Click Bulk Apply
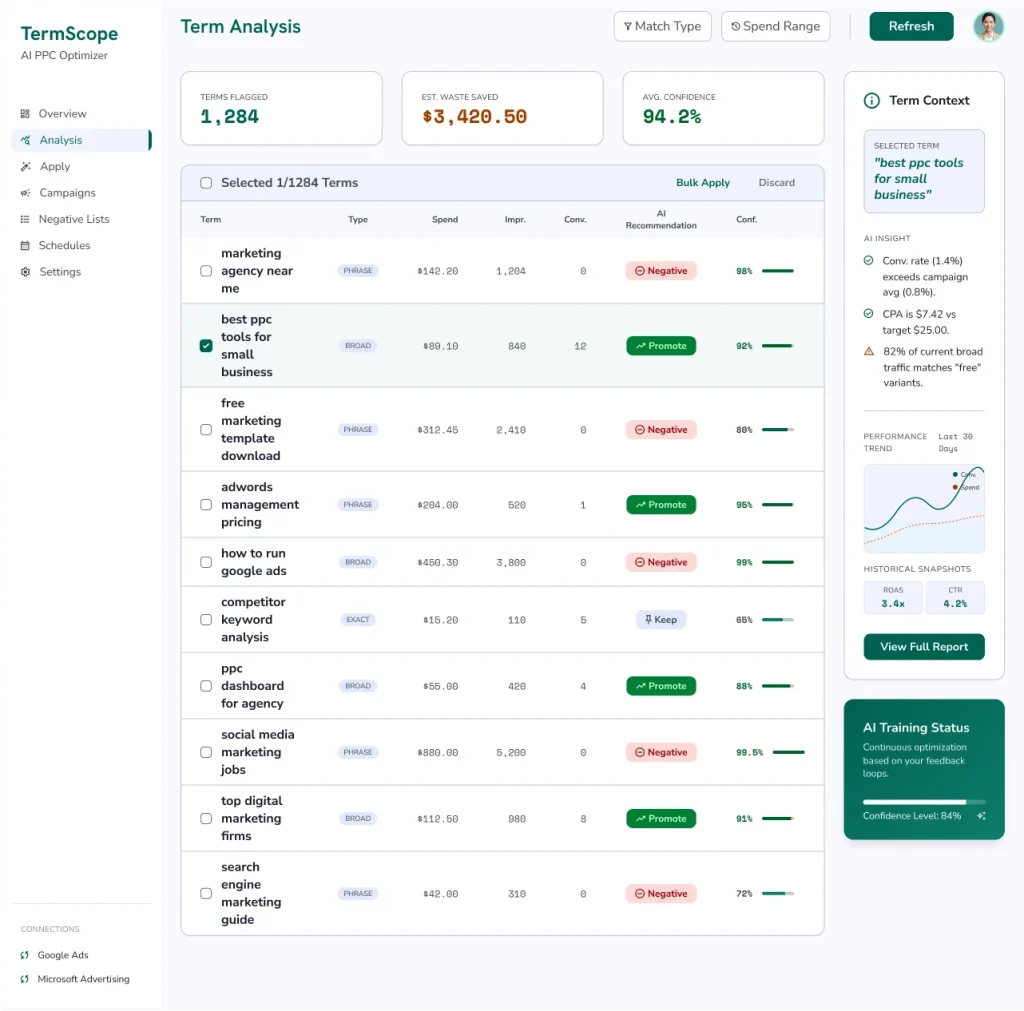This screenshot has width=1024, height=1011. pos(703,183)
